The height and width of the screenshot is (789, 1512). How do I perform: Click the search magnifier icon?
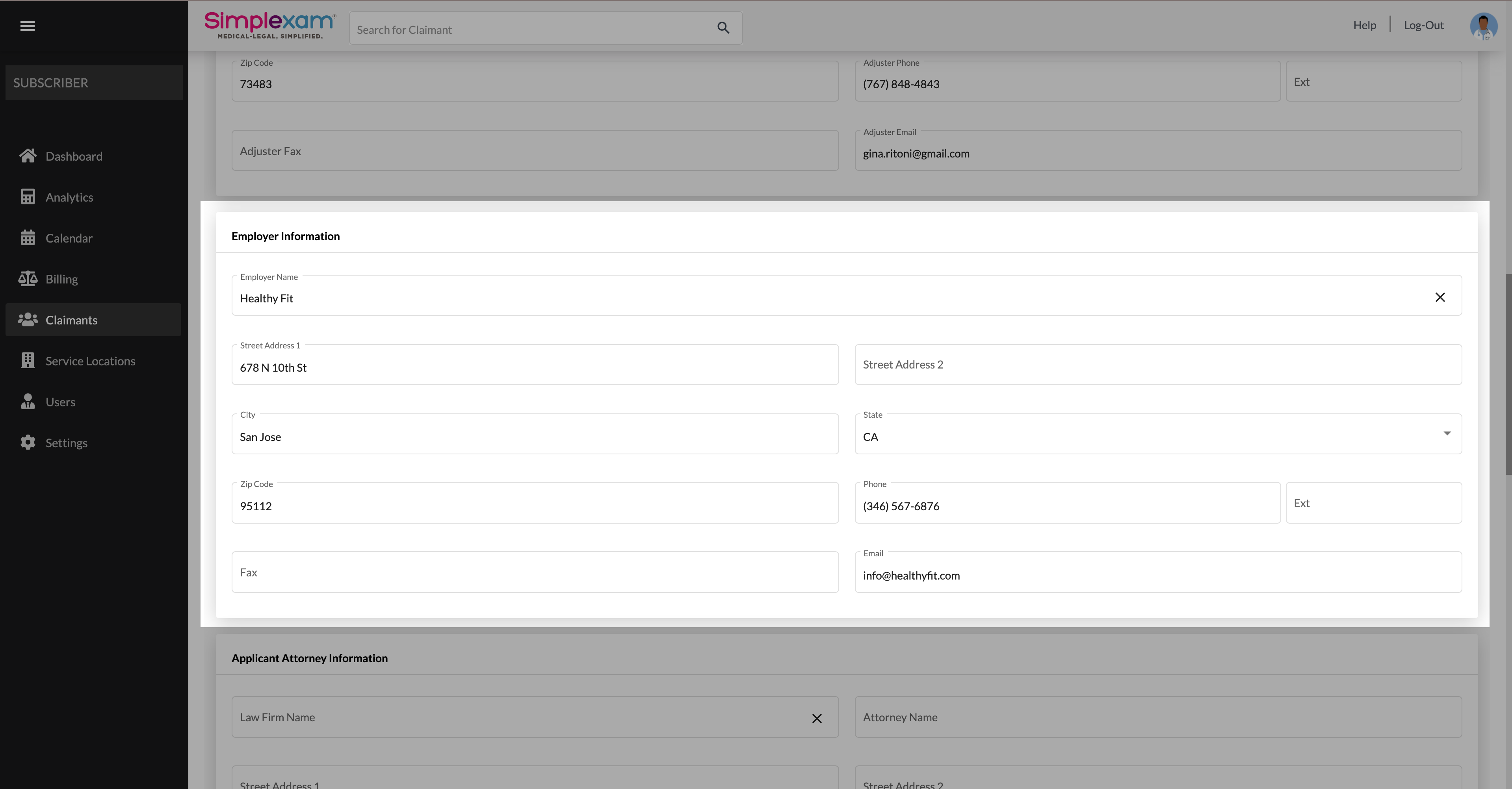click(x=723, y=28)
